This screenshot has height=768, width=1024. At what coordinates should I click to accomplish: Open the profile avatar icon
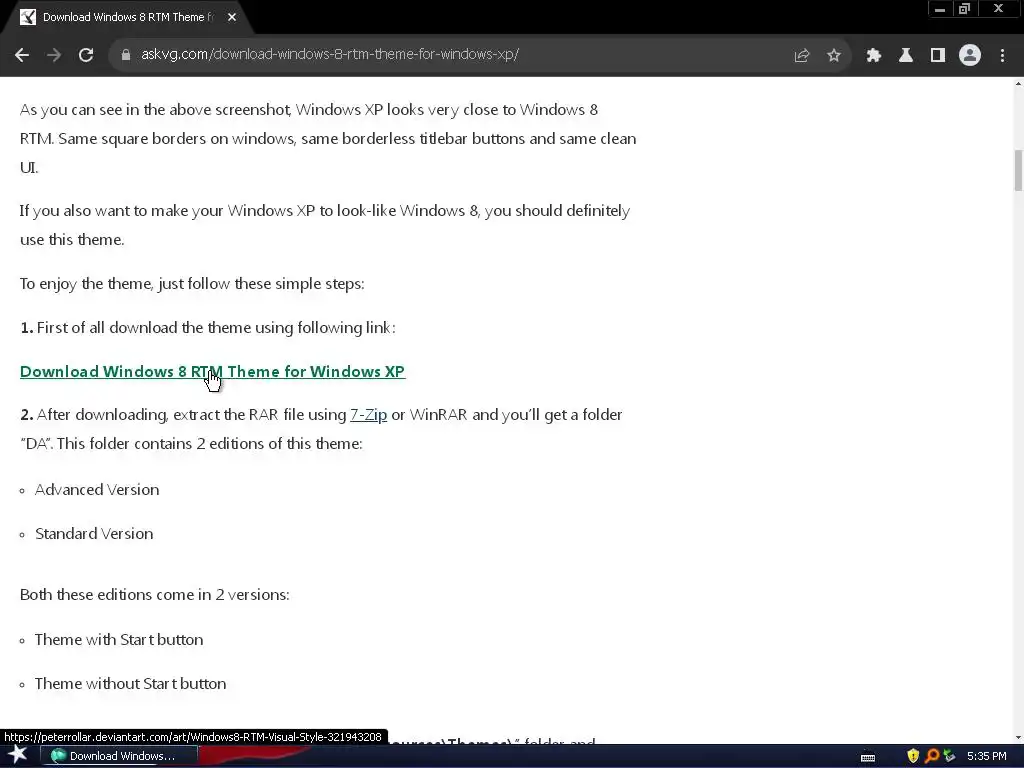click(970, 56)
